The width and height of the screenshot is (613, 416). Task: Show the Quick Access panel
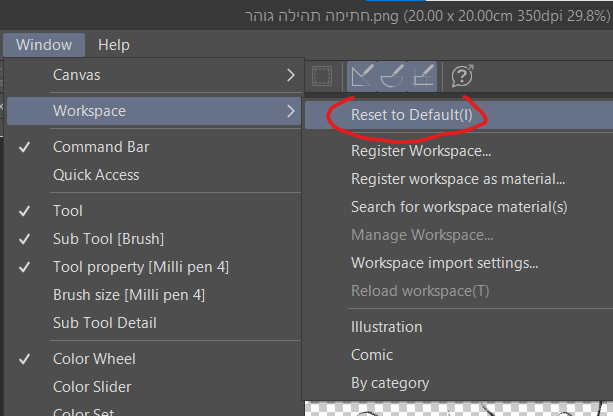(154, 175)
